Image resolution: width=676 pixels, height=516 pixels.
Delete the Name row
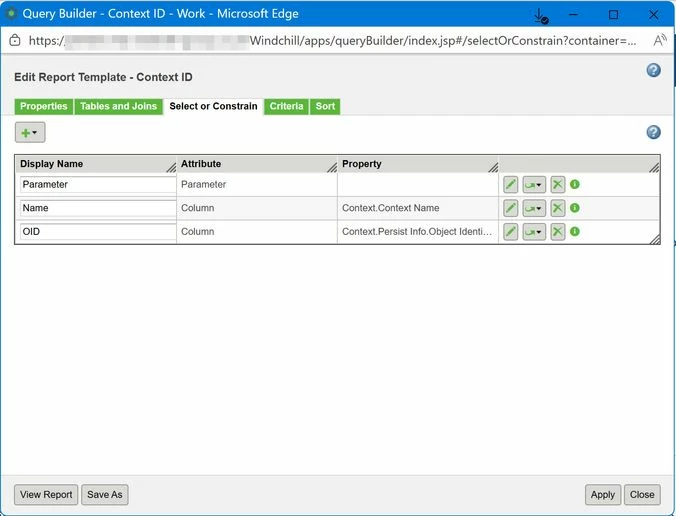click(x=557, y=208)
